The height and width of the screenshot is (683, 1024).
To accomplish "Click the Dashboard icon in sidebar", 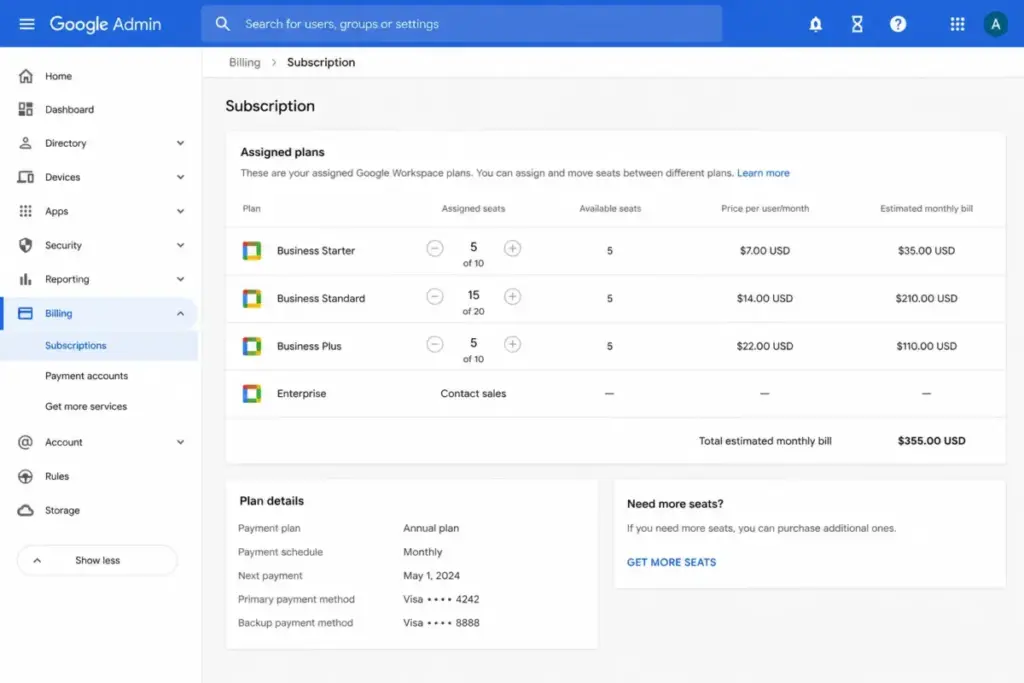I will [x=25, y=109].
